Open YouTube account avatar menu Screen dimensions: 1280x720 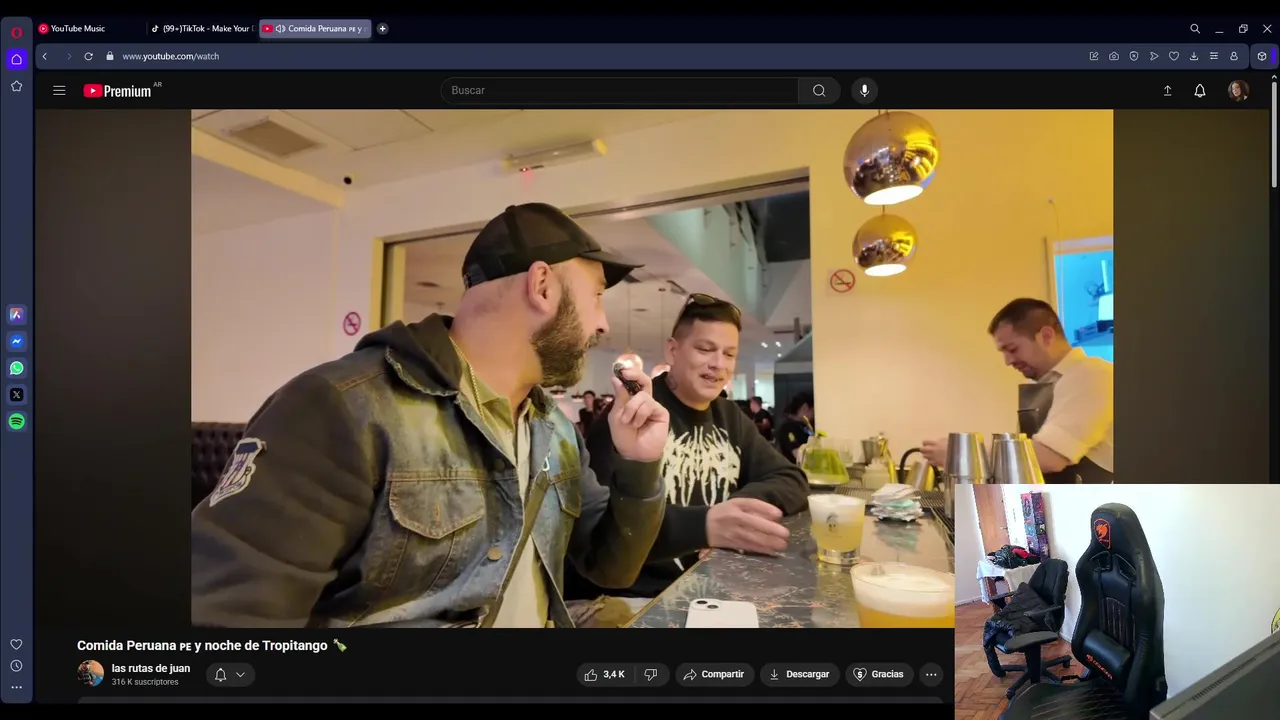[x=1238, y=90]
